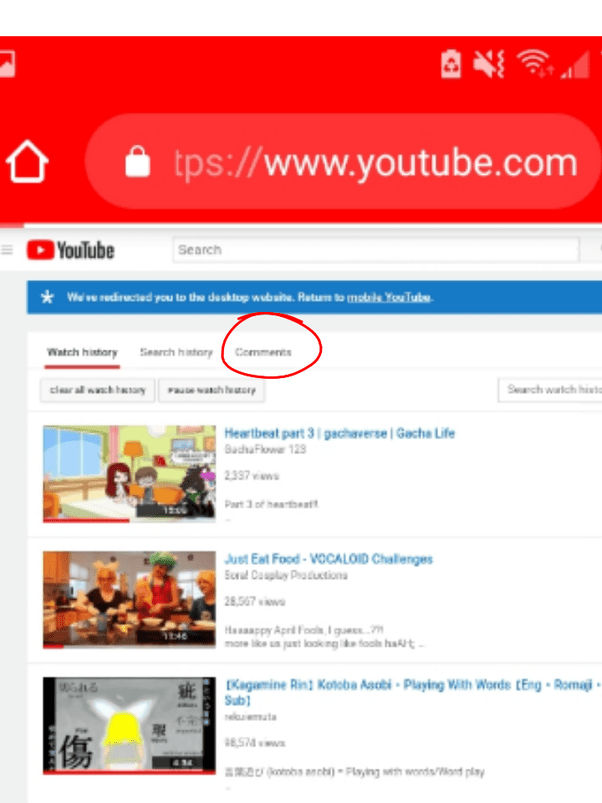Tap the cellular signal strength icon
The height and width of the screenshot is (803, 602).
coord(575,65)
